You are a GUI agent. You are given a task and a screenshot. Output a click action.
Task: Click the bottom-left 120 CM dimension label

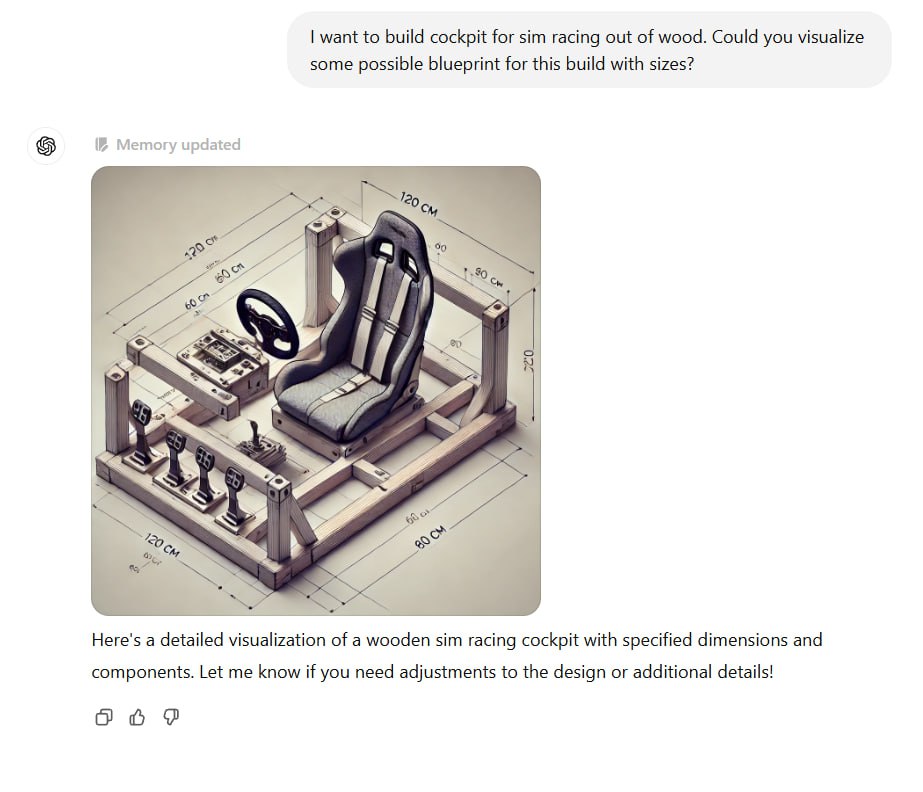(x=162, y=546)
